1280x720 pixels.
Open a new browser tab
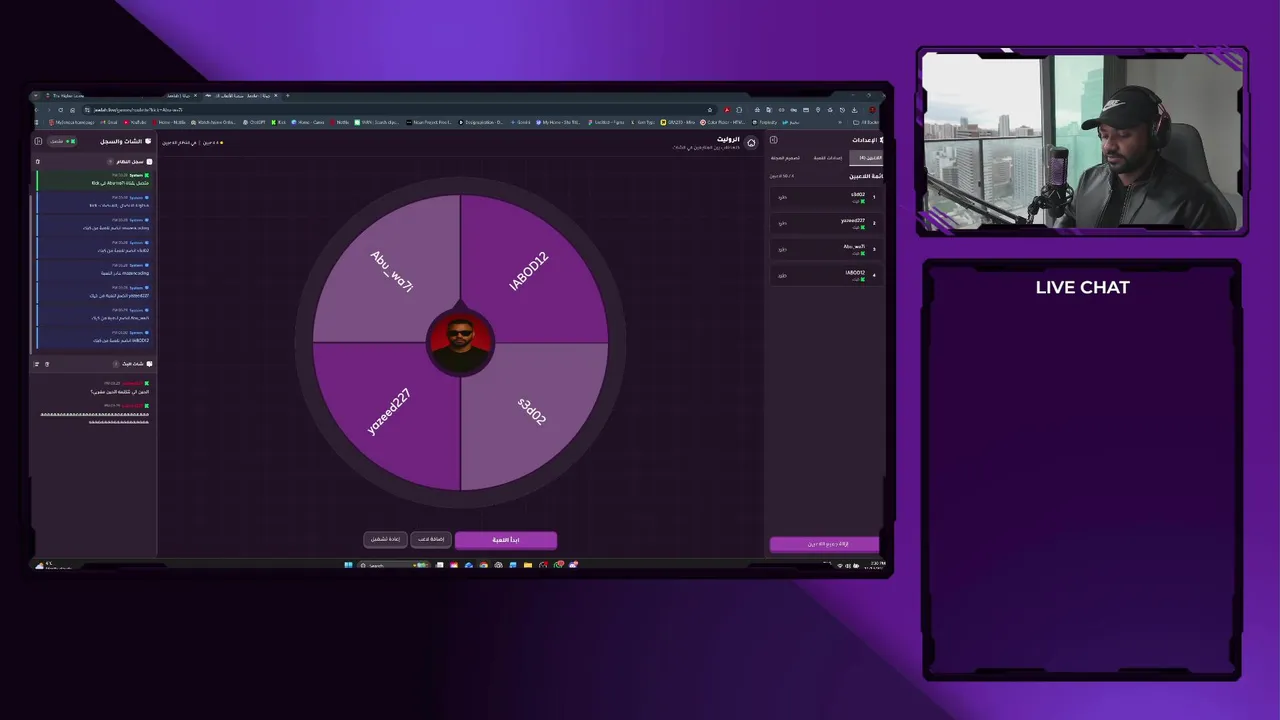[288, 96]
